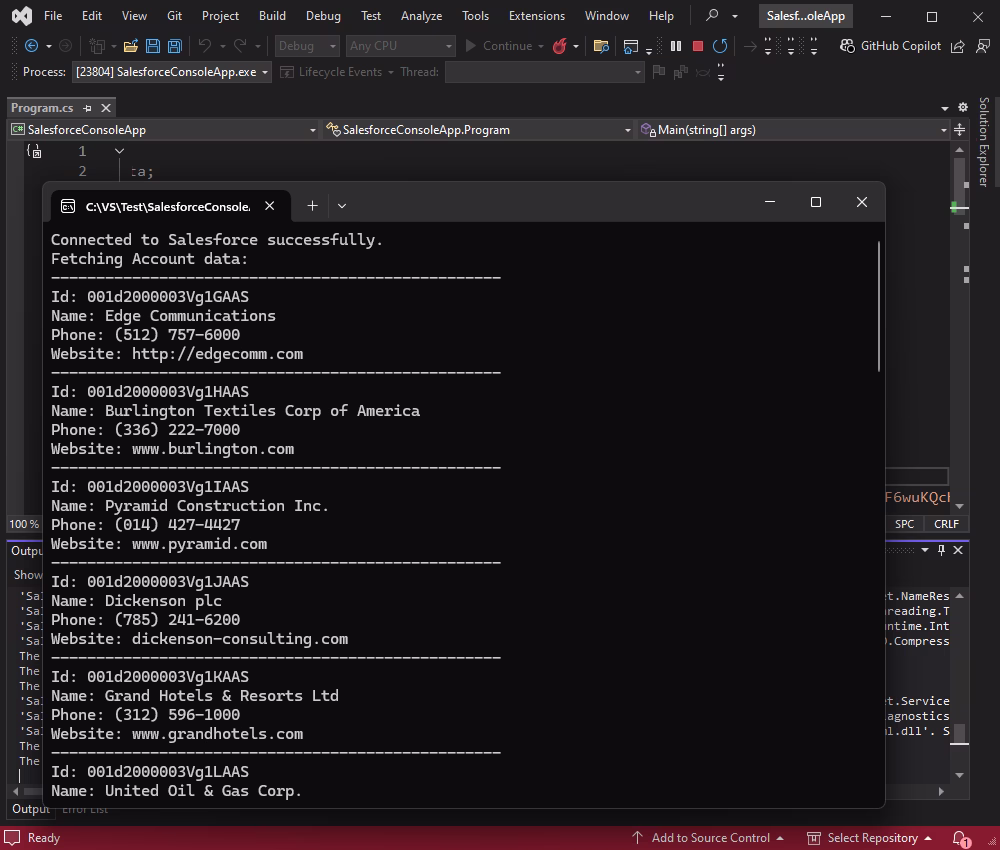Click the Save All icon

172,46
